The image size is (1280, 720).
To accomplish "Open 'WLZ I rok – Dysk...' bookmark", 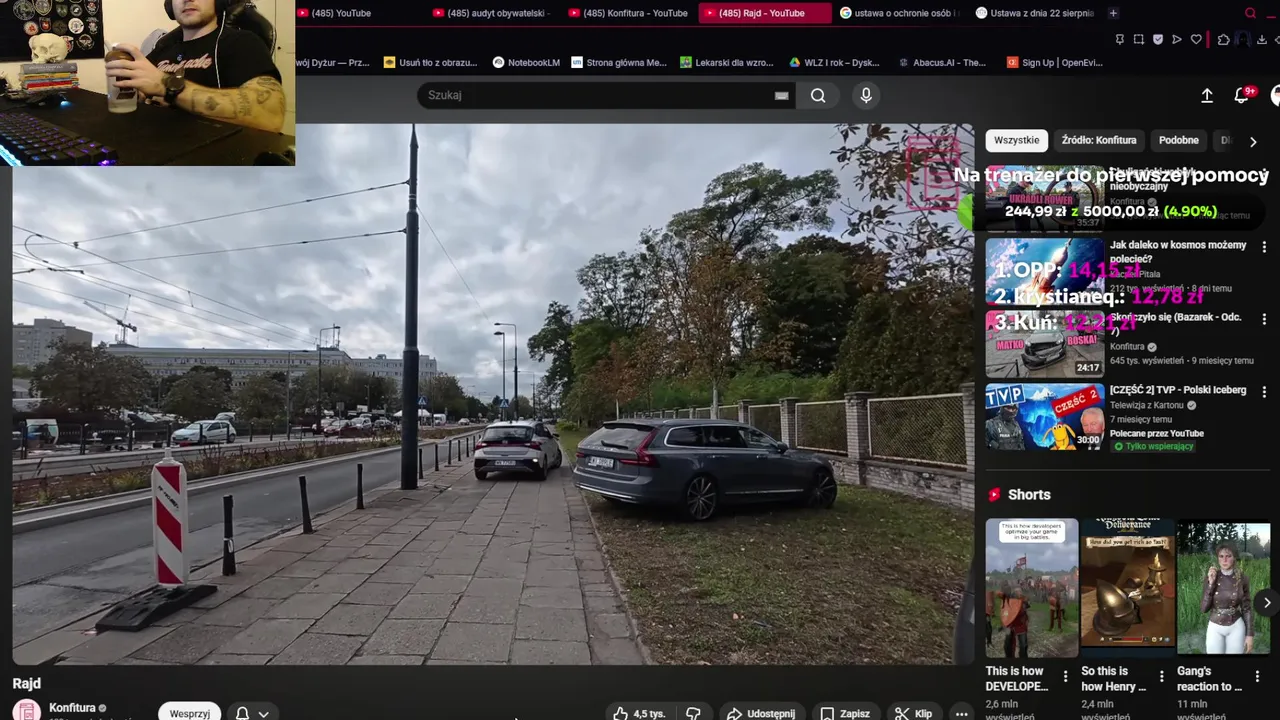I will coord(835,62).
